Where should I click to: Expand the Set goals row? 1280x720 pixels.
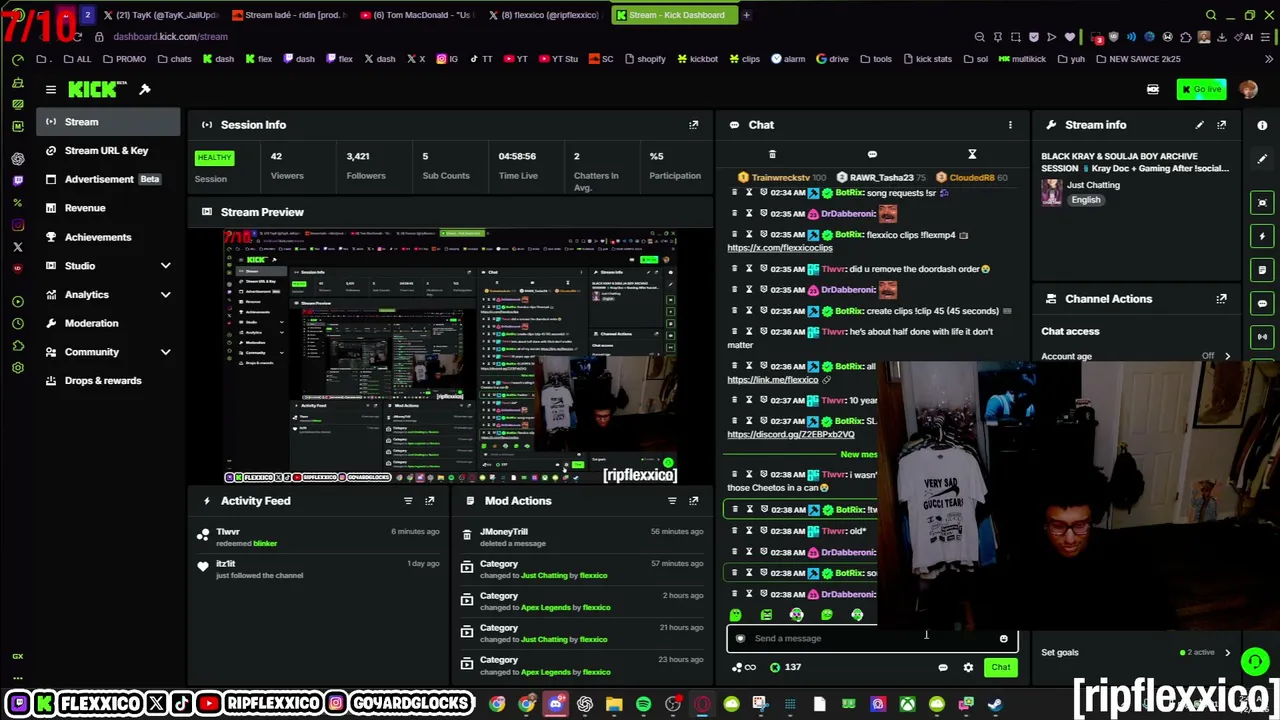(1136, 653)
